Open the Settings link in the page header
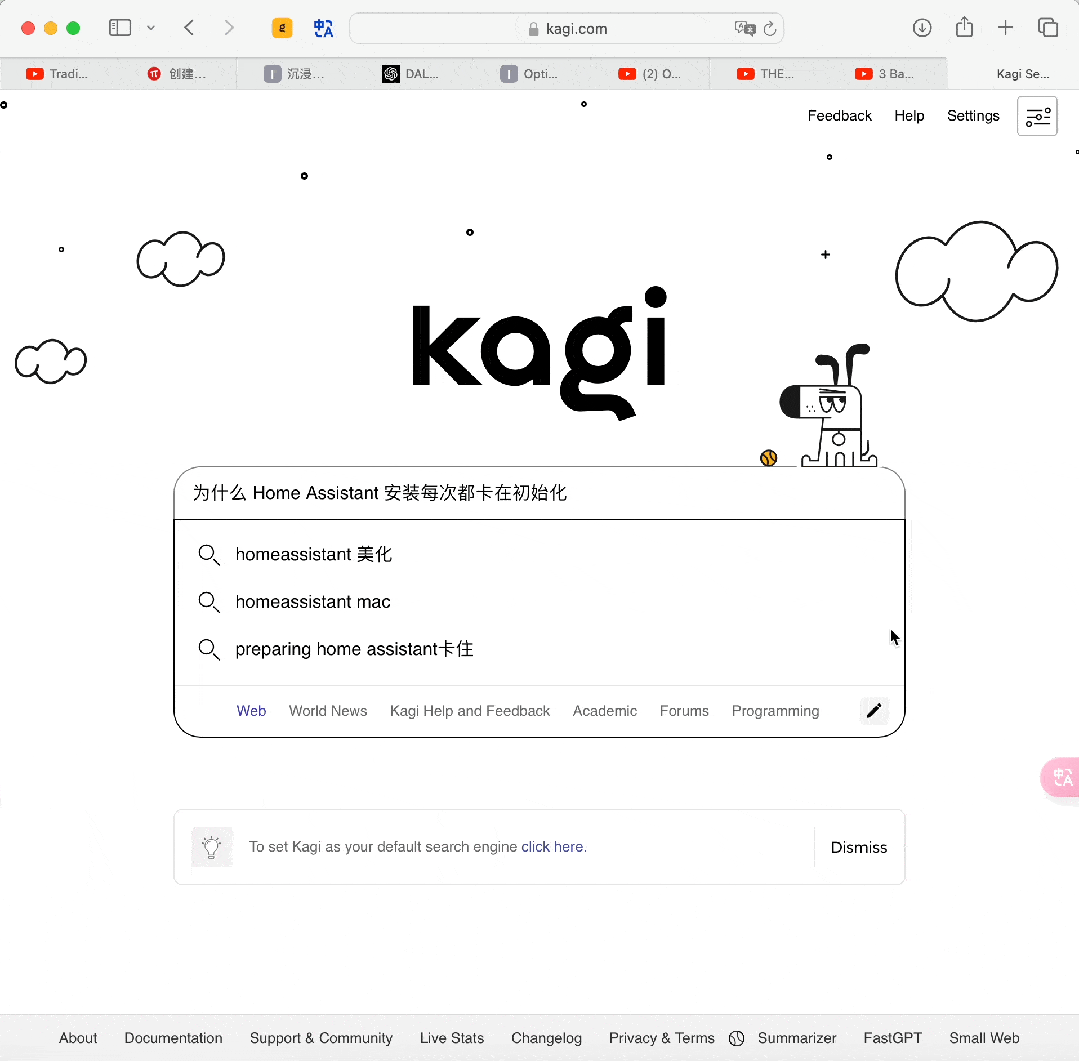This screenshot has height=1061, width=1079. coord(972,116)
